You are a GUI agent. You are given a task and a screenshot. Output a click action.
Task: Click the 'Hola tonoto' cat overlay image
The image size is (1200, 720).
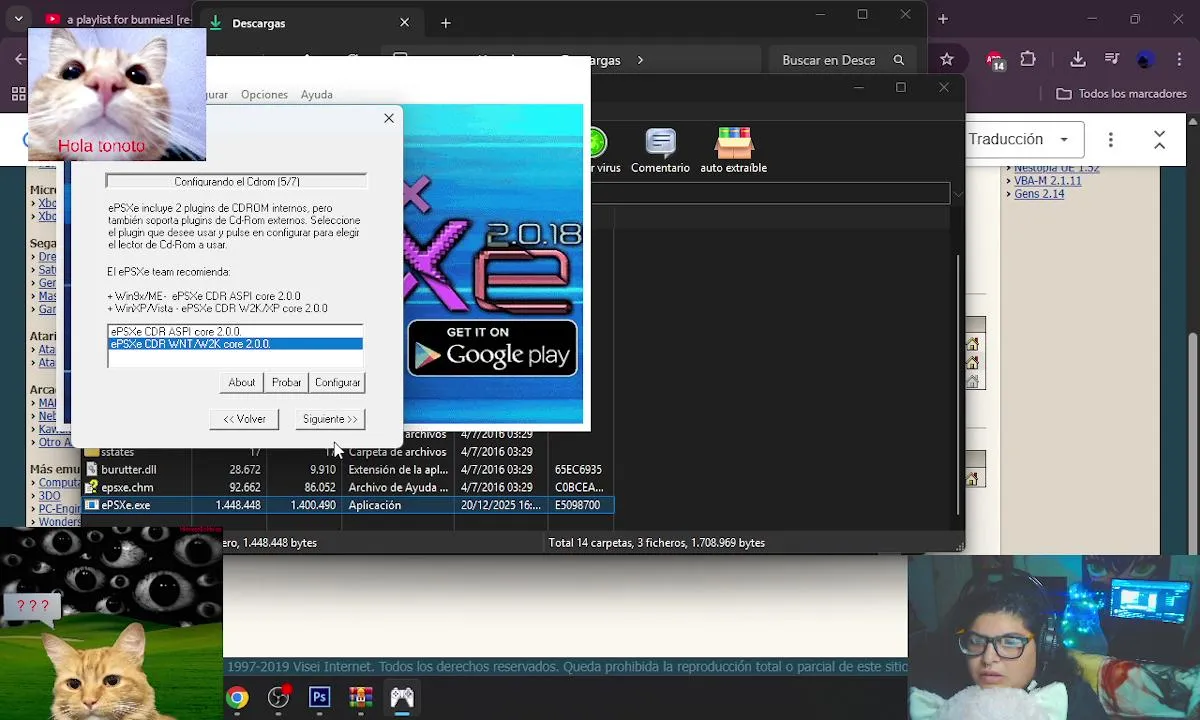pos(117,94)
